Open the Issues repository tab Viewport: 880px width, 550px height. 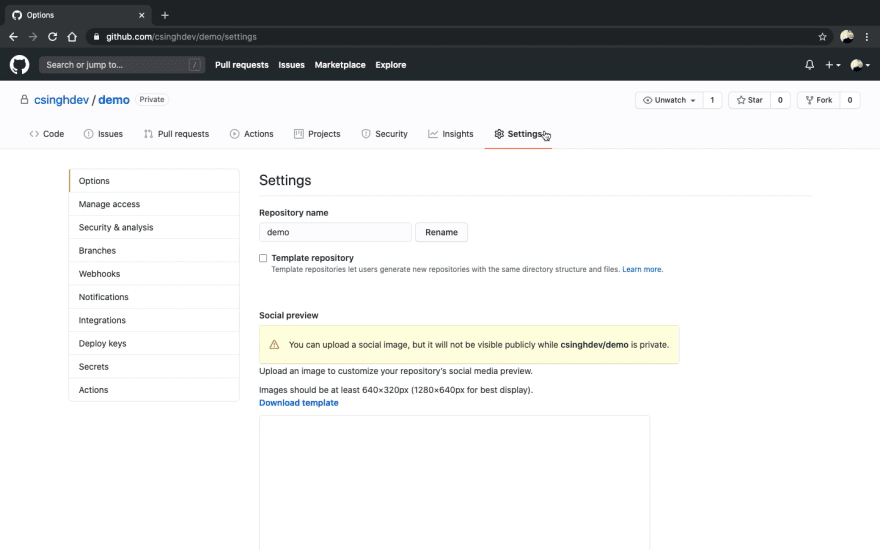(x=103, y=134)
